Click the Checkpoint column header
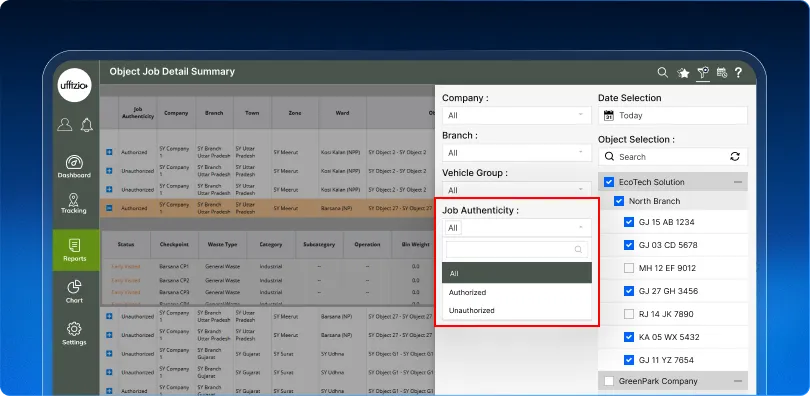 175,245
